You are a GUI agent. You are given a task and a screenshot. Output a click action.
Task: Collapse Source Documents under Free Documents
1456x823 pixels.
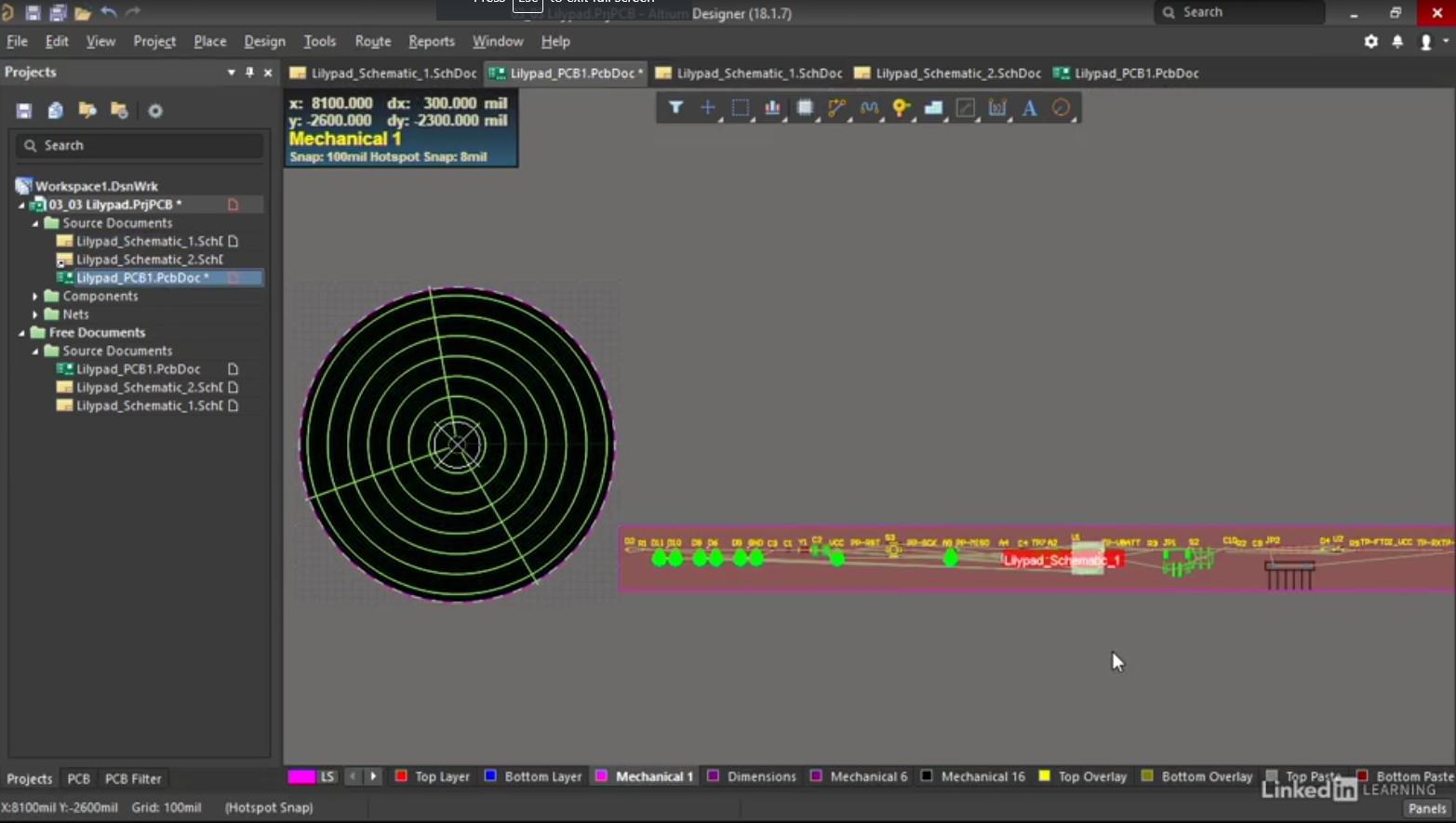pyautogui.click(x=35, y=351)
